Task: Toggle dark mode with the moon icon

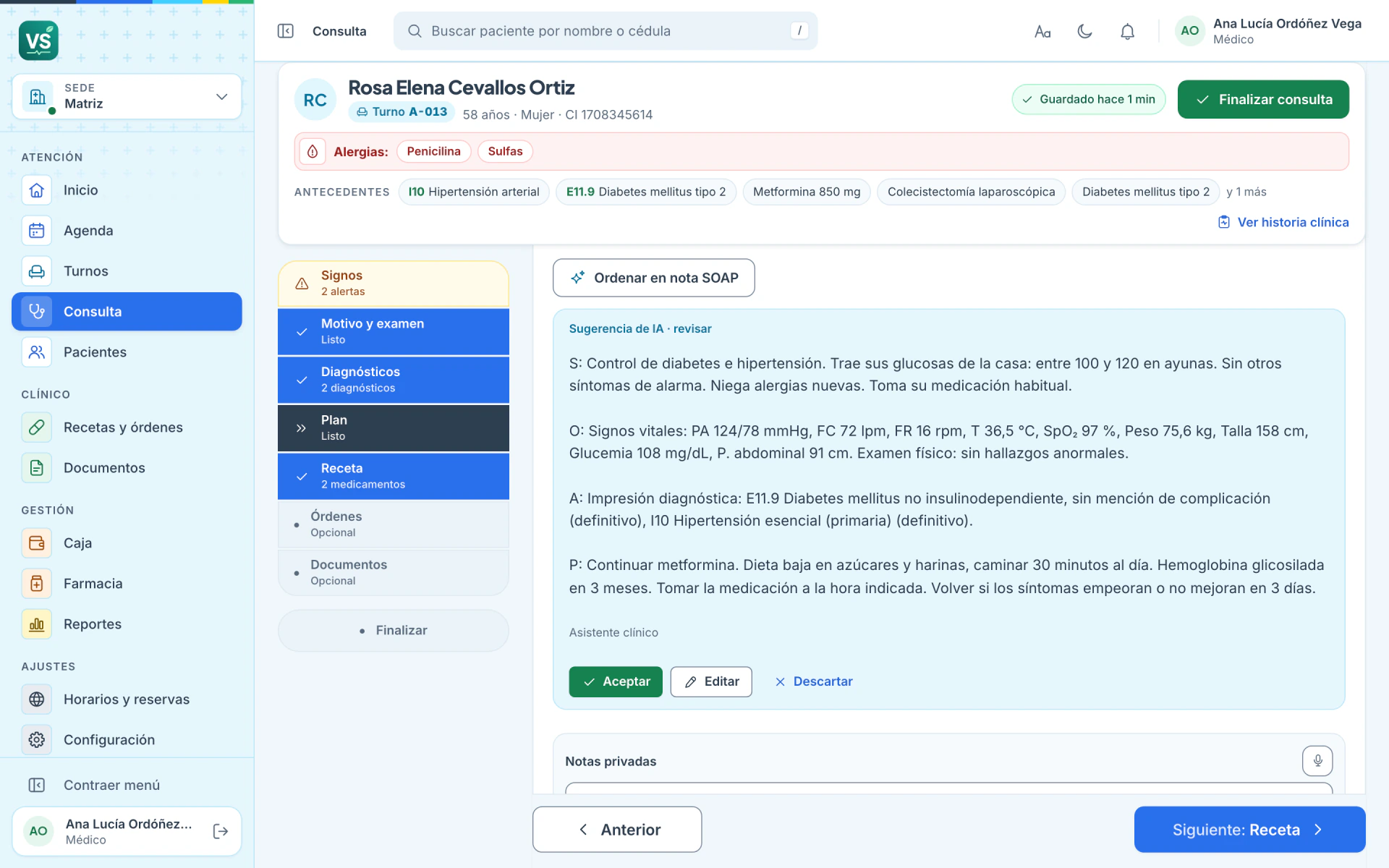Action: (1084, 31)
